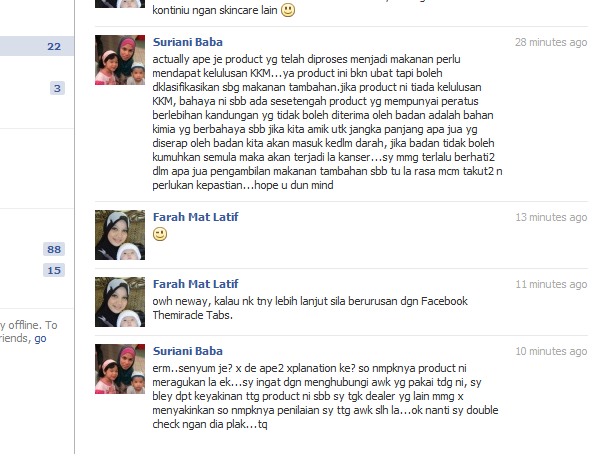The width and height of the screenshot is (602, 454).
Task: Open Suriani Baba's avatar on the 28-minute comment
Action: pyautogui.click(x=120, y=60)
